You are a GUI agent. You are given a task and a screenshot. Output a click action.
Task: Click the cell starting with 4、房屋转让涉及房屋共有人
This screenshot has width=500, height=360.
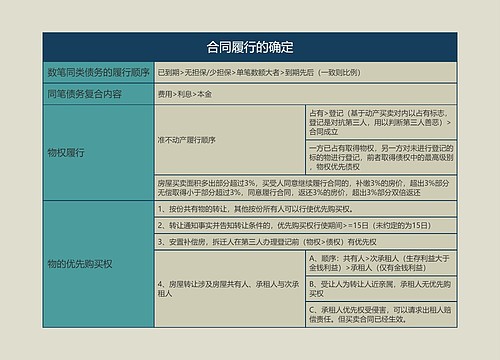(x=230, y=289)
